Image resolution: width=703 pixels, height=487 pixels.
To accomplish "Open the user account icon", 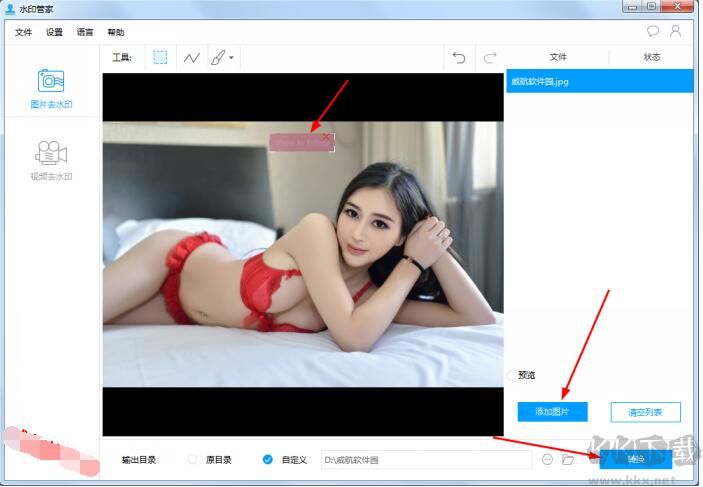I will pyautogui.click(x=676, y=31).
